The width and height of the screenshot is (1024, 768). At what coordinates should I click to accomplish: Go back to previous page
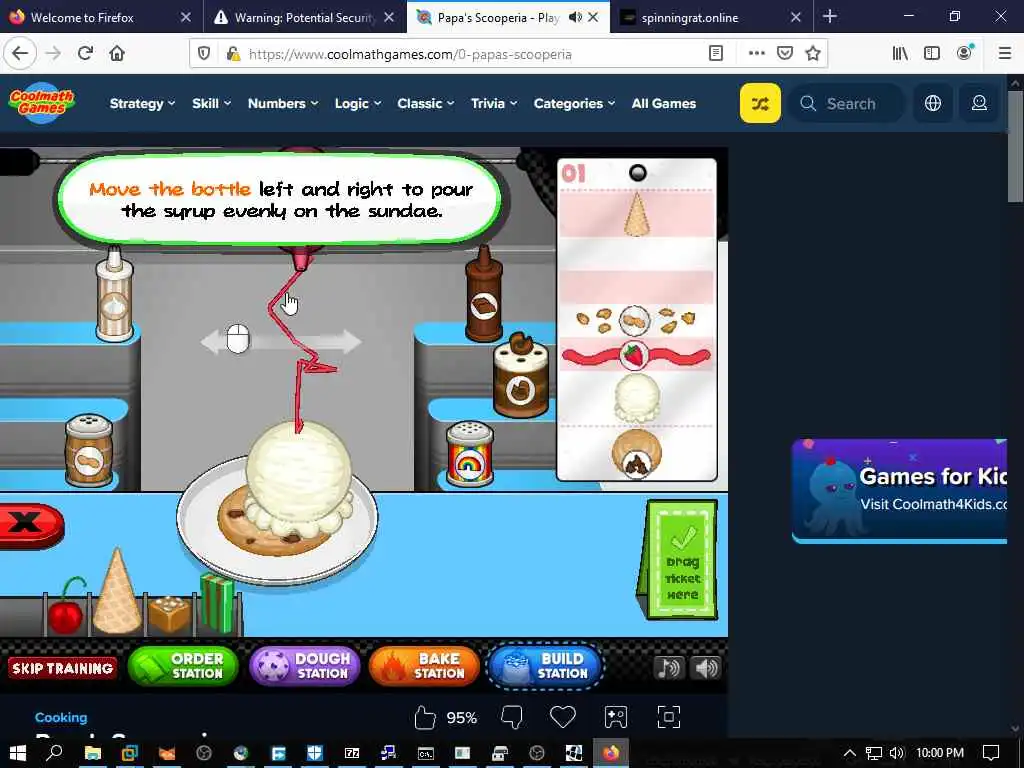pyautogui.click(x=20, y=53)
